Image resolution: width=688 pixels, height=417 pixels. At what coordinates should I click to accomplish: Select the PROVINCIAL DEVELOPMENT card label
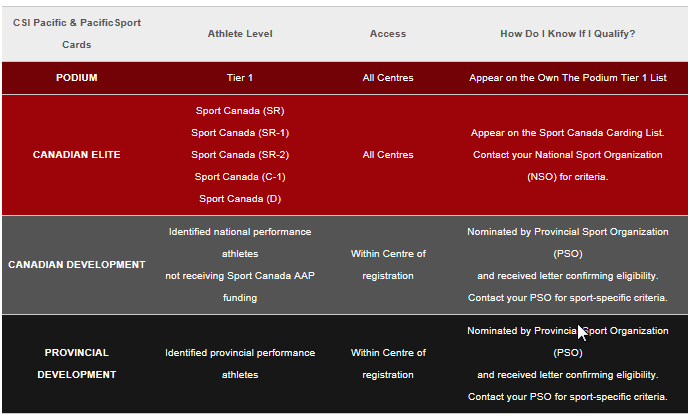76,363
